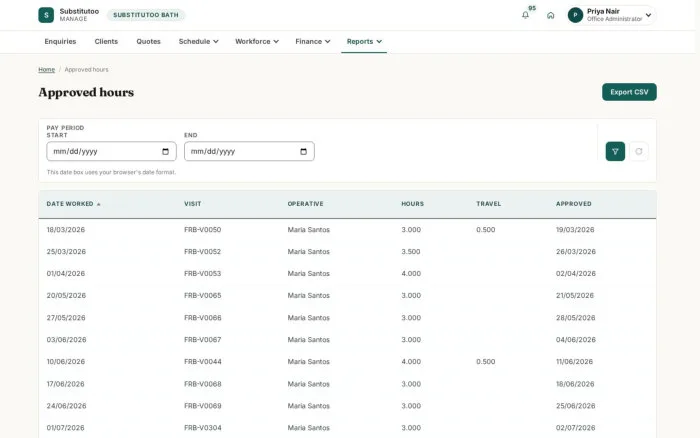Sort by the Operative column header

pyautogui.click(x=305, y=204)
